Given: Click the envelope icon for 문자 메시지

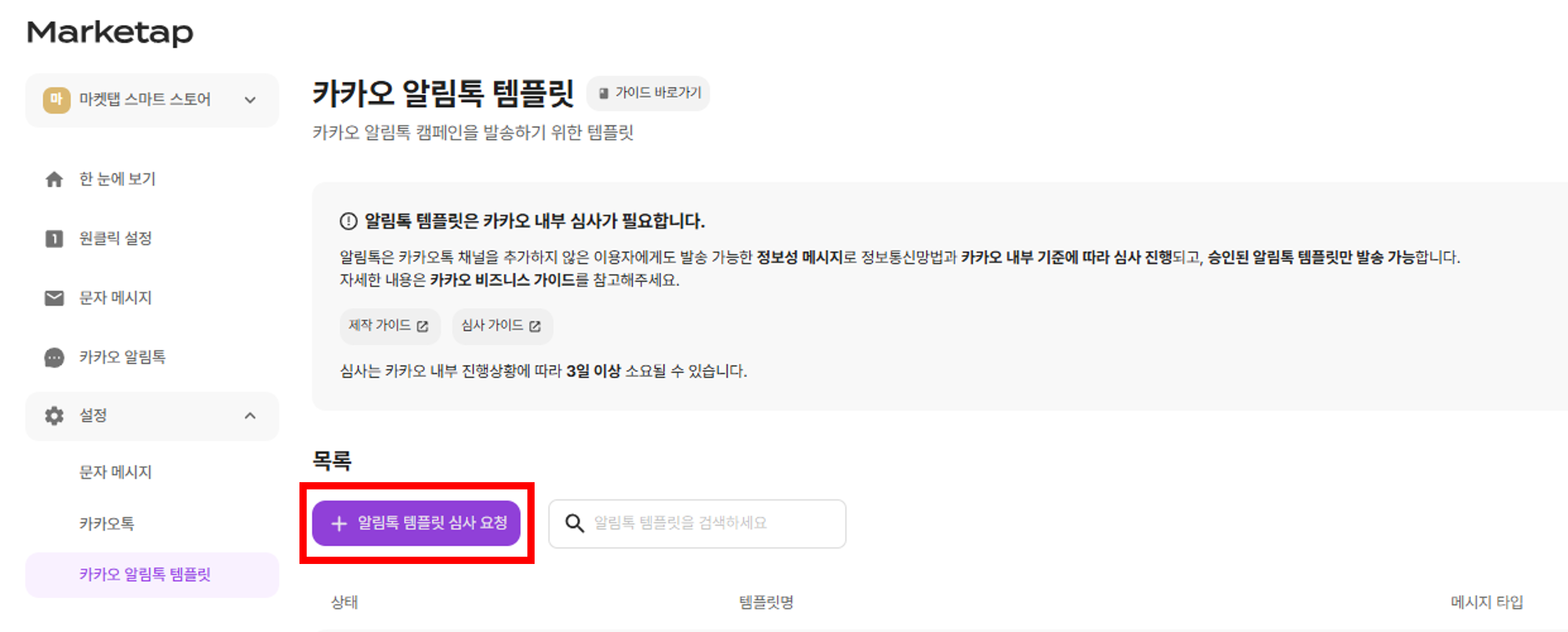Looking at the screenshot, I should (54, 298).
